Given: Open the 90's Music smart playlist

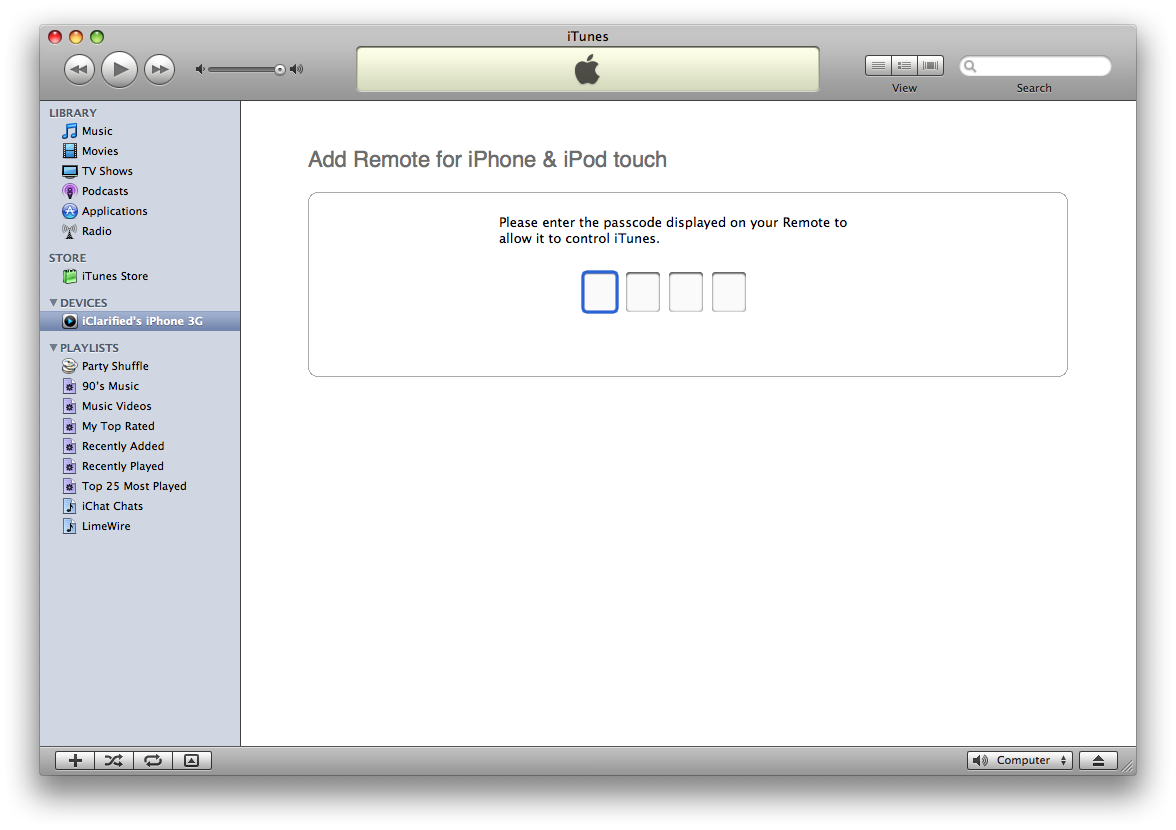Looking at the screenshot, I should [x=140, y=386].
